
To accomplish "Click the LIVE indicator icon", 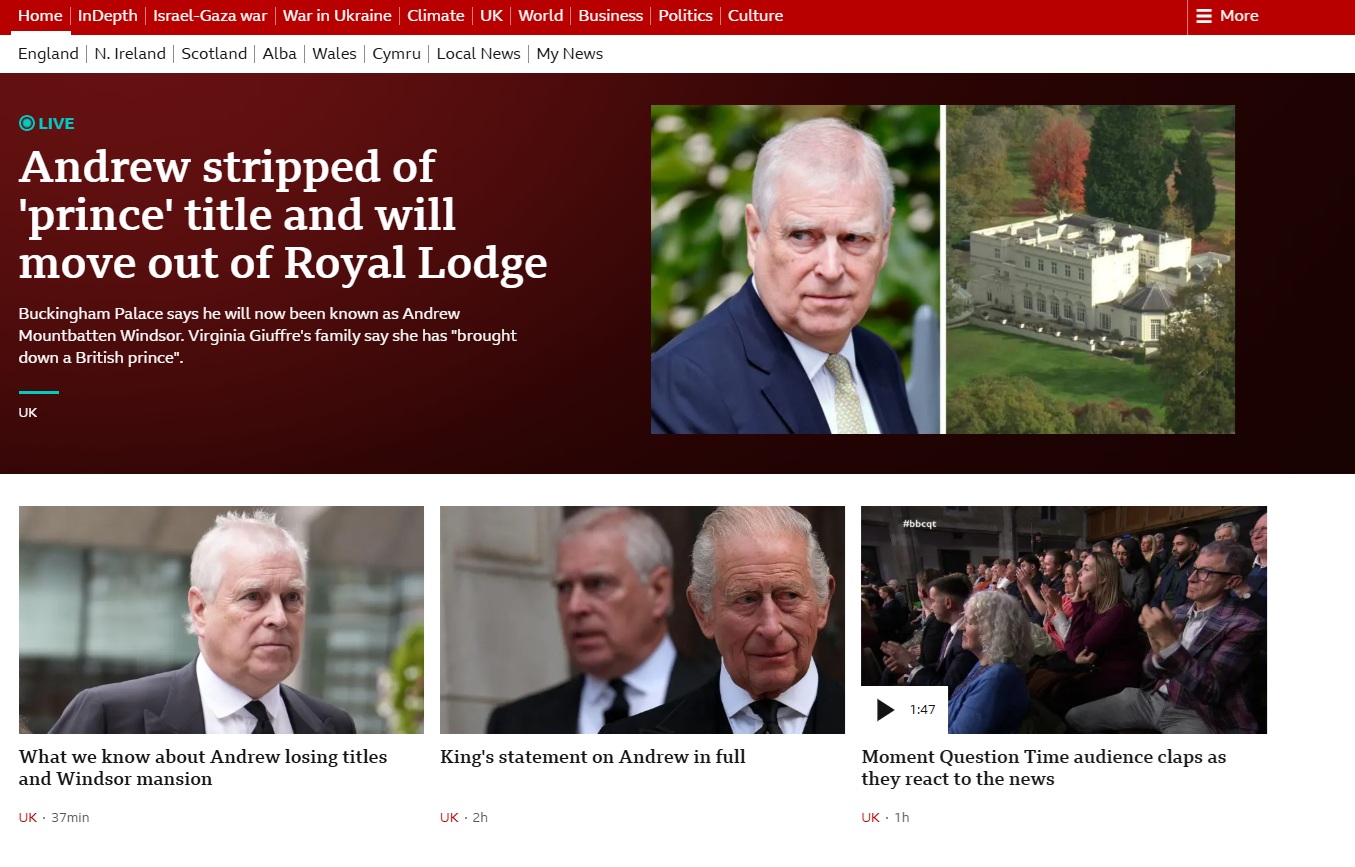I will coord(27,124).
